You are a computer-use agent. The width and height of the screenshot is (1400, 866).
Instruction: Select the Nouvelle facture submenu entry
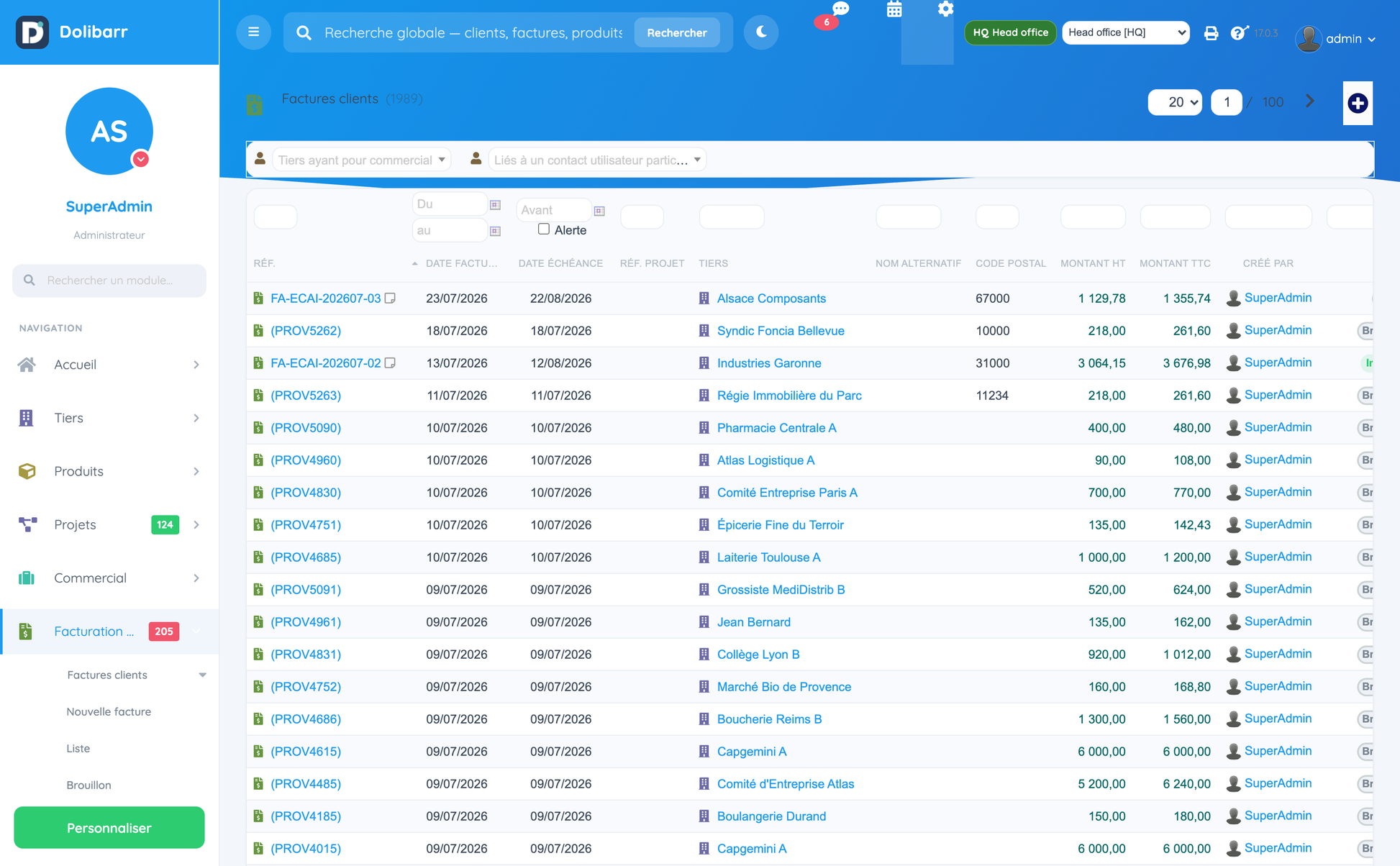[109, 711]
